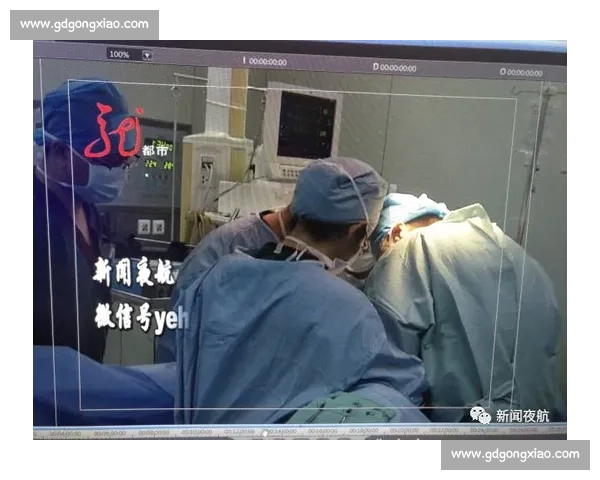Click the www.gdgongxiao.com label at top left
Viewport: 600px width, 480px height.
[83, 24]
